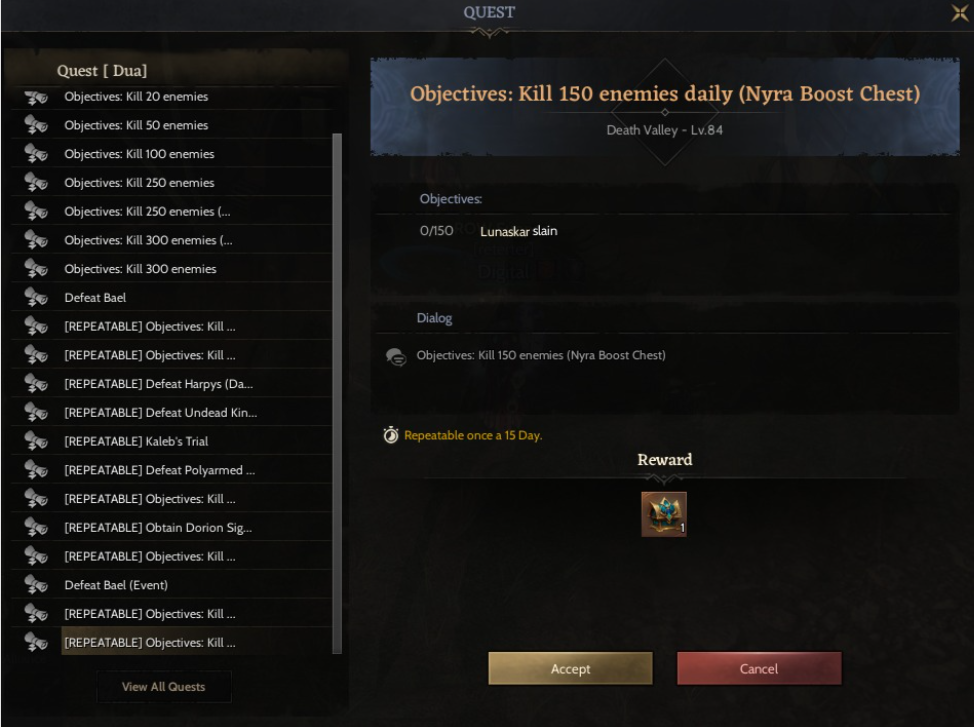Select Defeat Polyarmed repeatable quest
The image size is (974, 727).
[171, 470]
